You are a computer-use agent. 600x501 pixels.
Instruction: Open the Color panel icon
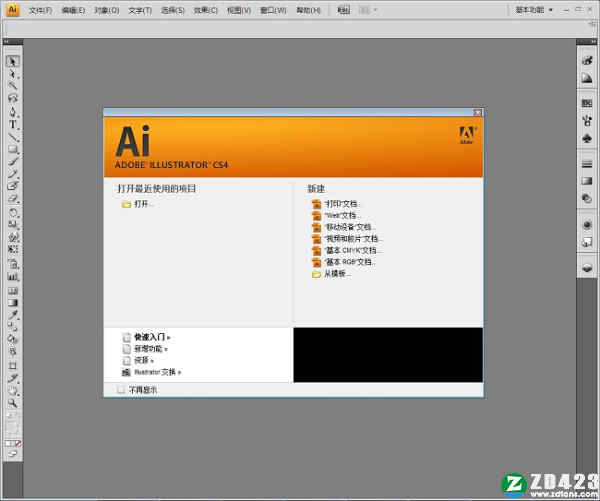tap(587, 60)
